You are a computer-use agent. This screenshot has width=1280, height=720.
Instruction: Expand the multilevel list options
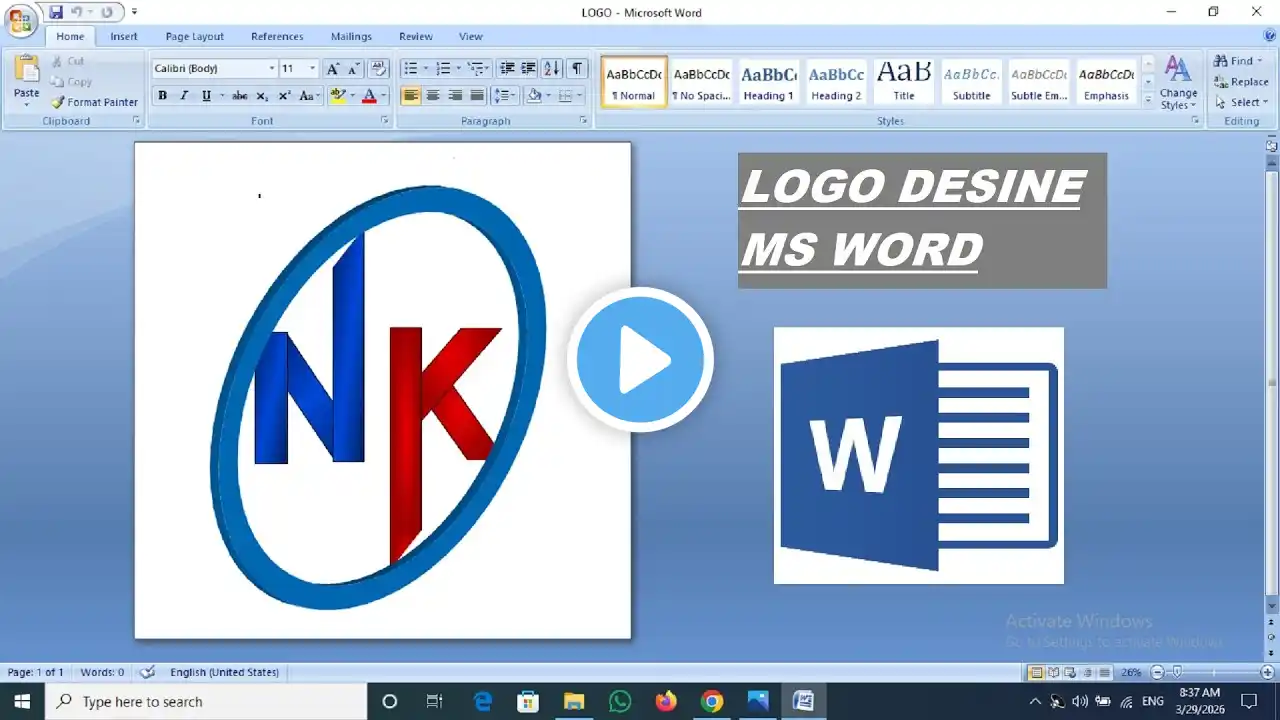pyautogui.click(x=479, y=69)
